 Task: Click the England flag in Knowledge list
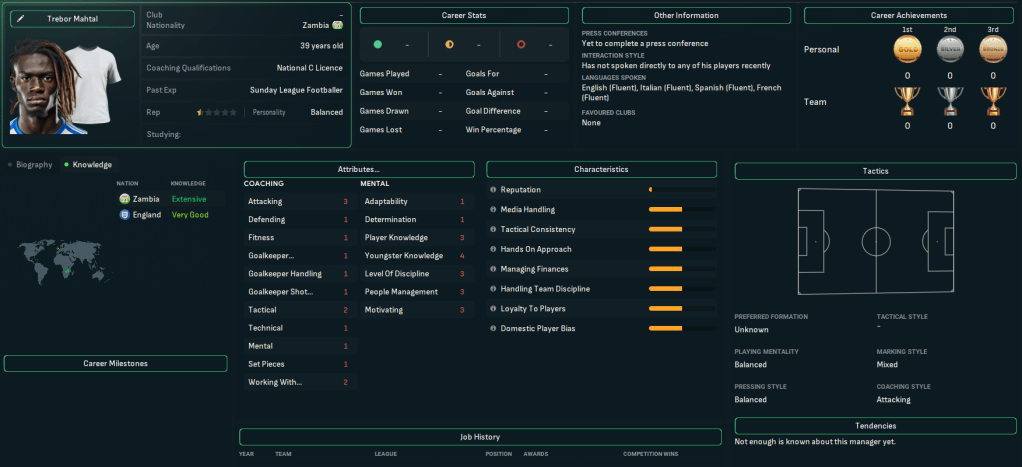pyautogui.click(x=125, y=215)
